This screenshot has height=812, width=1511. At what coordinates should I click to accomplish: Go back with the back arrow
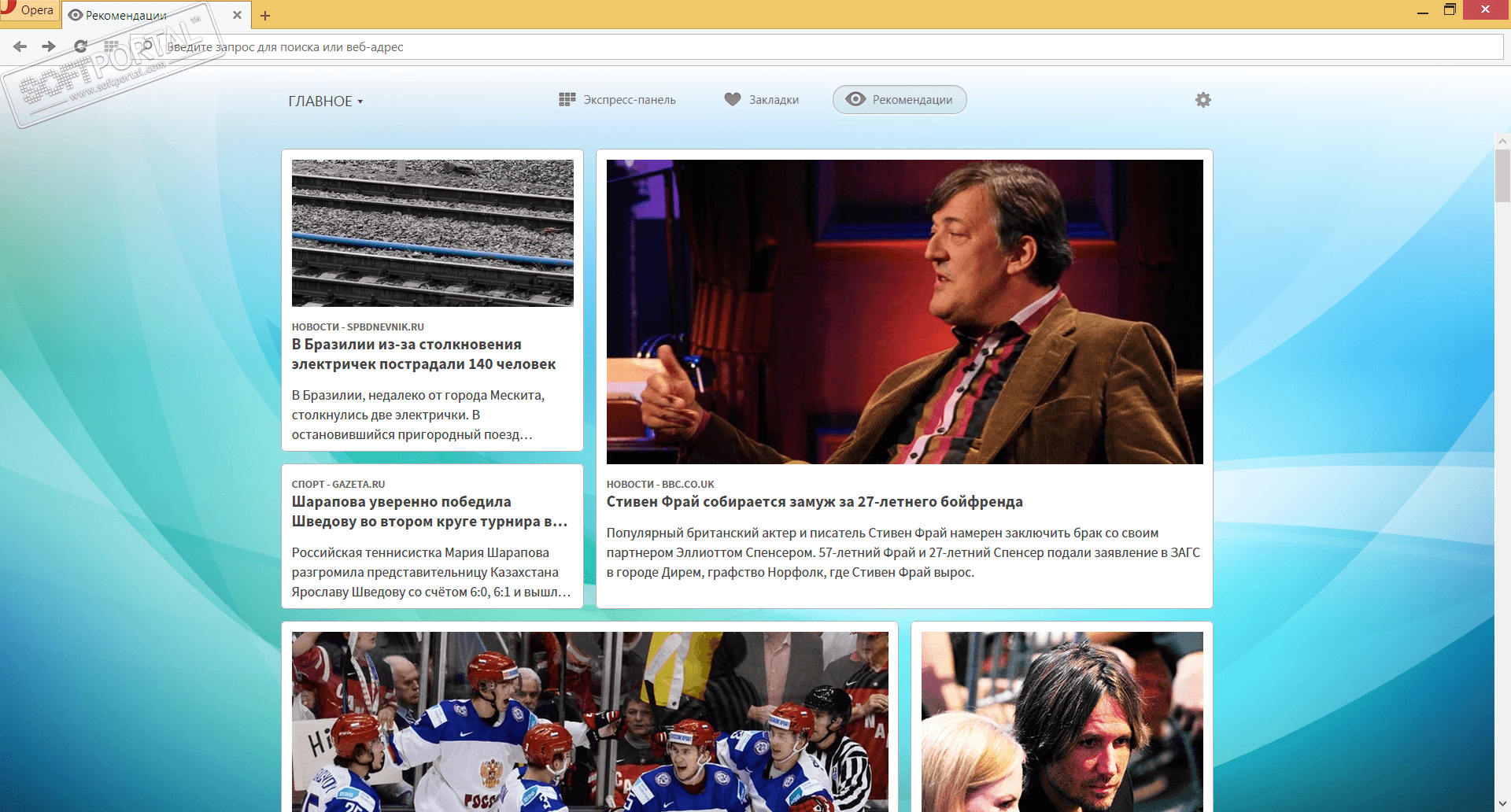pos(20,46)
